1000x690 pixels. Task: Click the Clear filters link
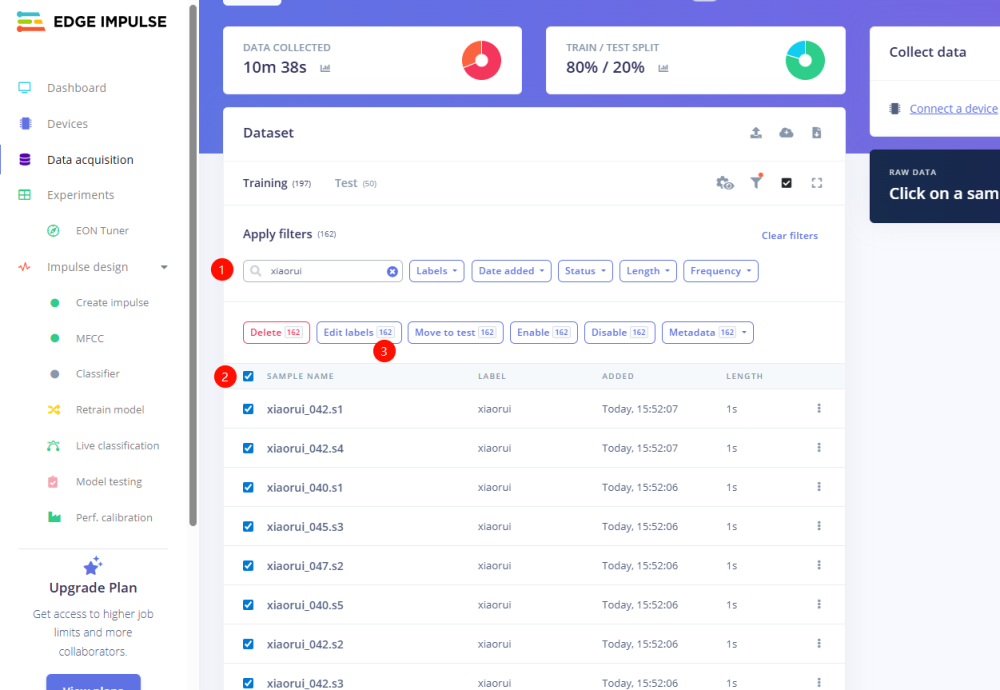click(x=789, y=236)
